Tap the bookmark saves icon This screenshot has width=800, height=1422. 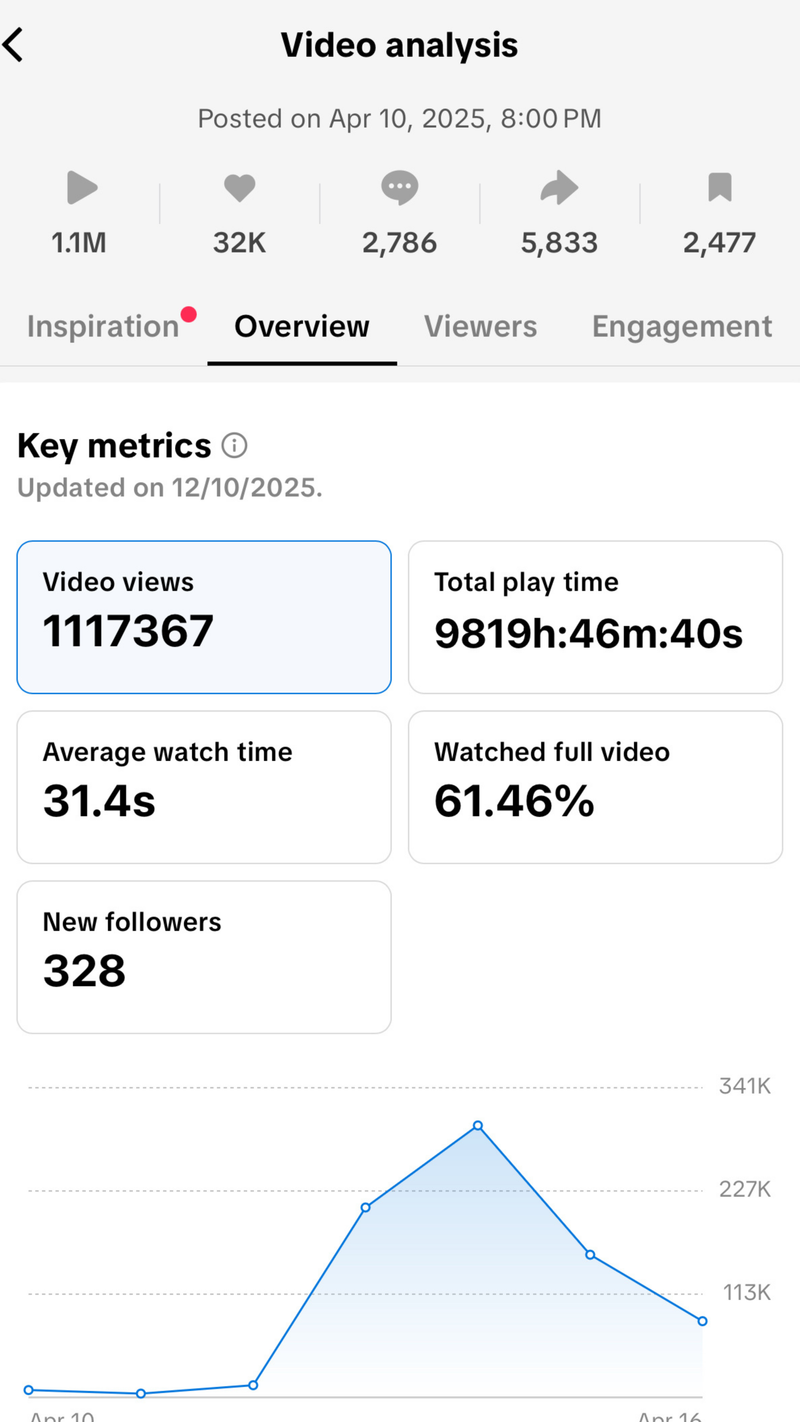tap(720, 188)
